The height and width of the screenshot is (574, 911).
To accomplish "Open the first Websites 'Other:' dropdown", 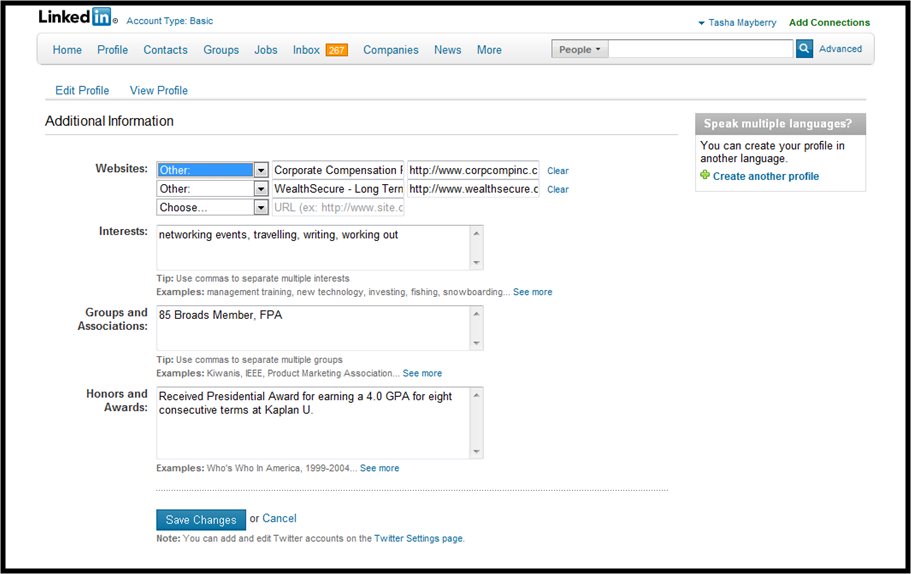I will 212,170.
